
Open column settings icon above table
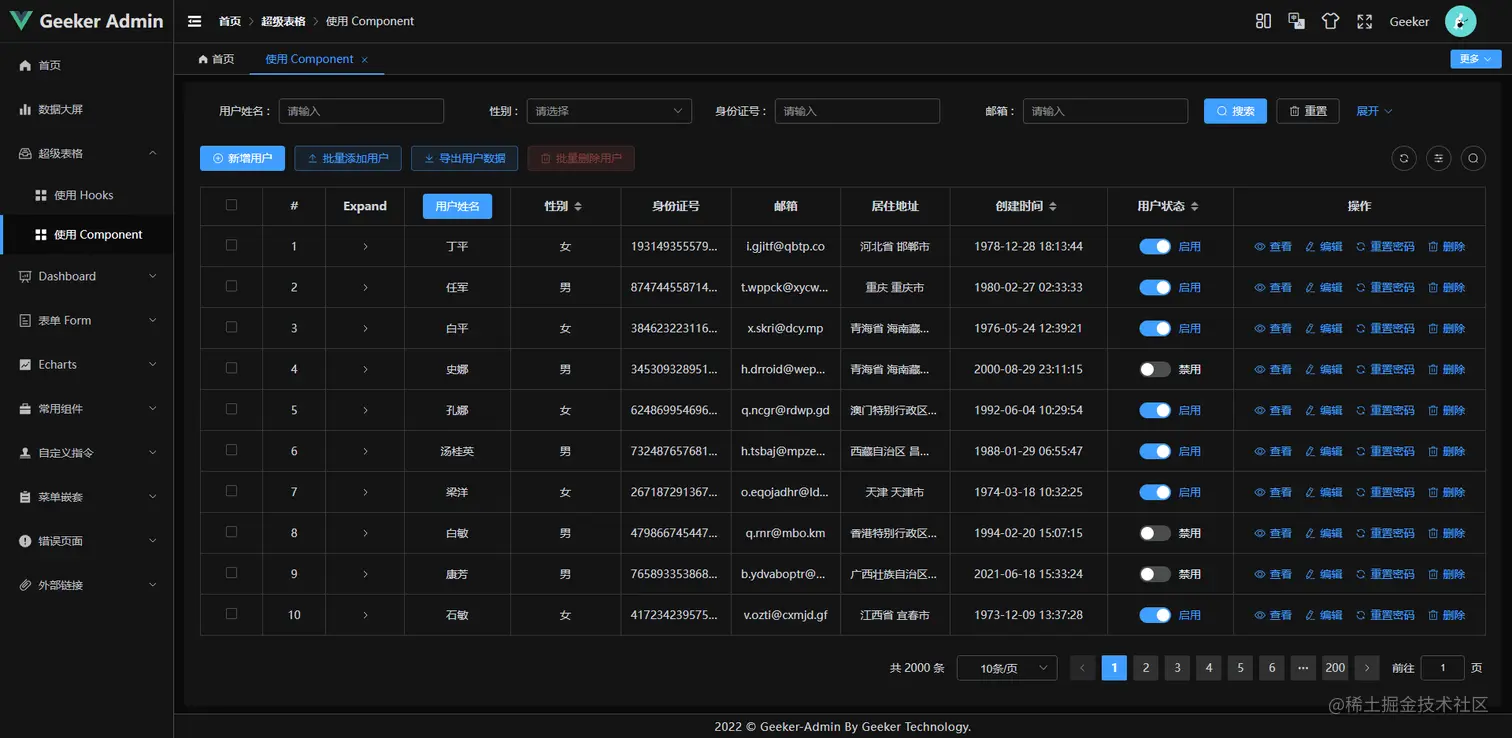tap(1438, 158)
